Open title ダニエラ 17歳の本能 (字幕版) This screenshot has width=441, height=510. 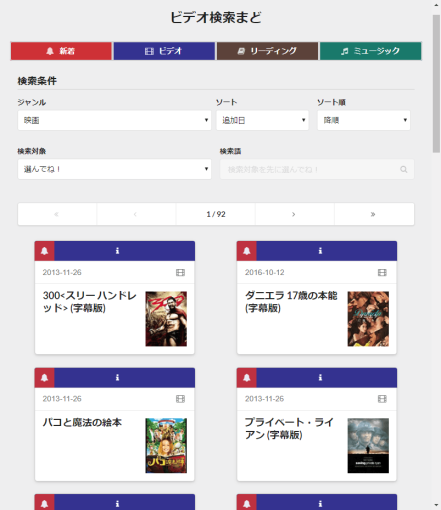pos(291,302)
